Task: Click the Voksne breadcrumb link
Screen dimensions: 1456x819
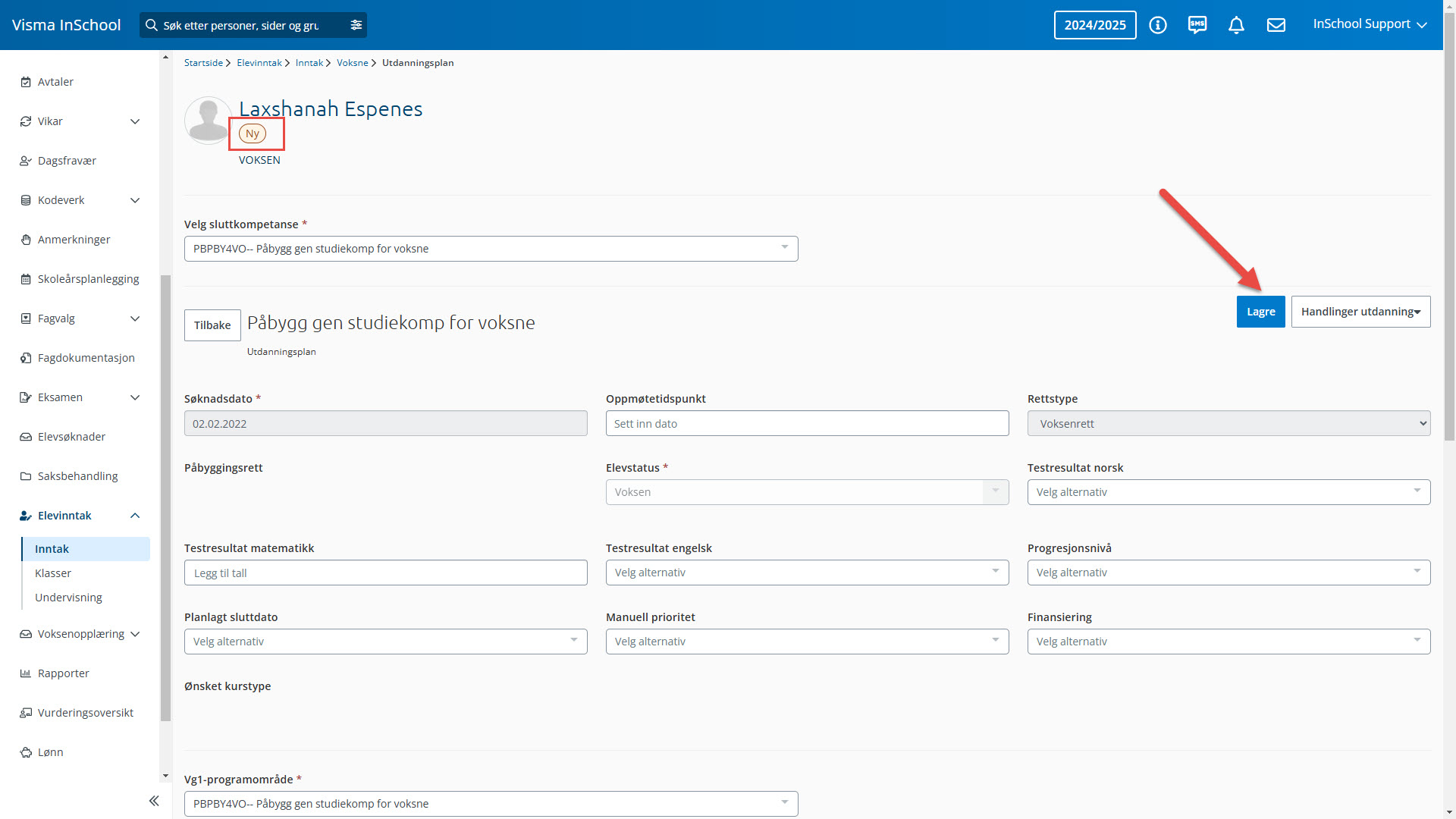Action: pyautogui.click(x=352, y=63)
